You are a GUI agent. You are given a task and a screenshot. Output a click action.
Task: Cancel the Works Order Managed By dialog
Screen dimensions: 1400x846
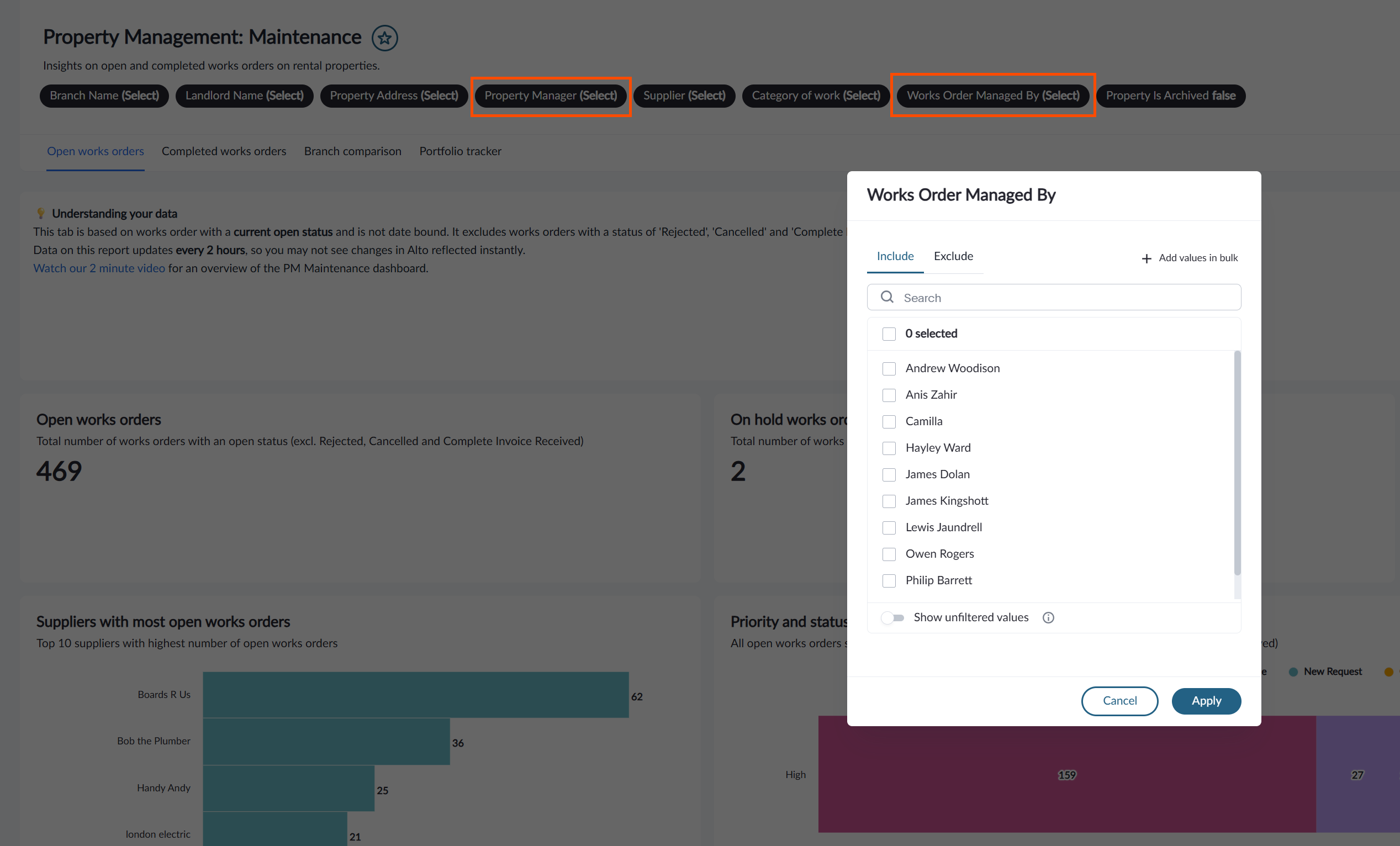[1119, 701]
